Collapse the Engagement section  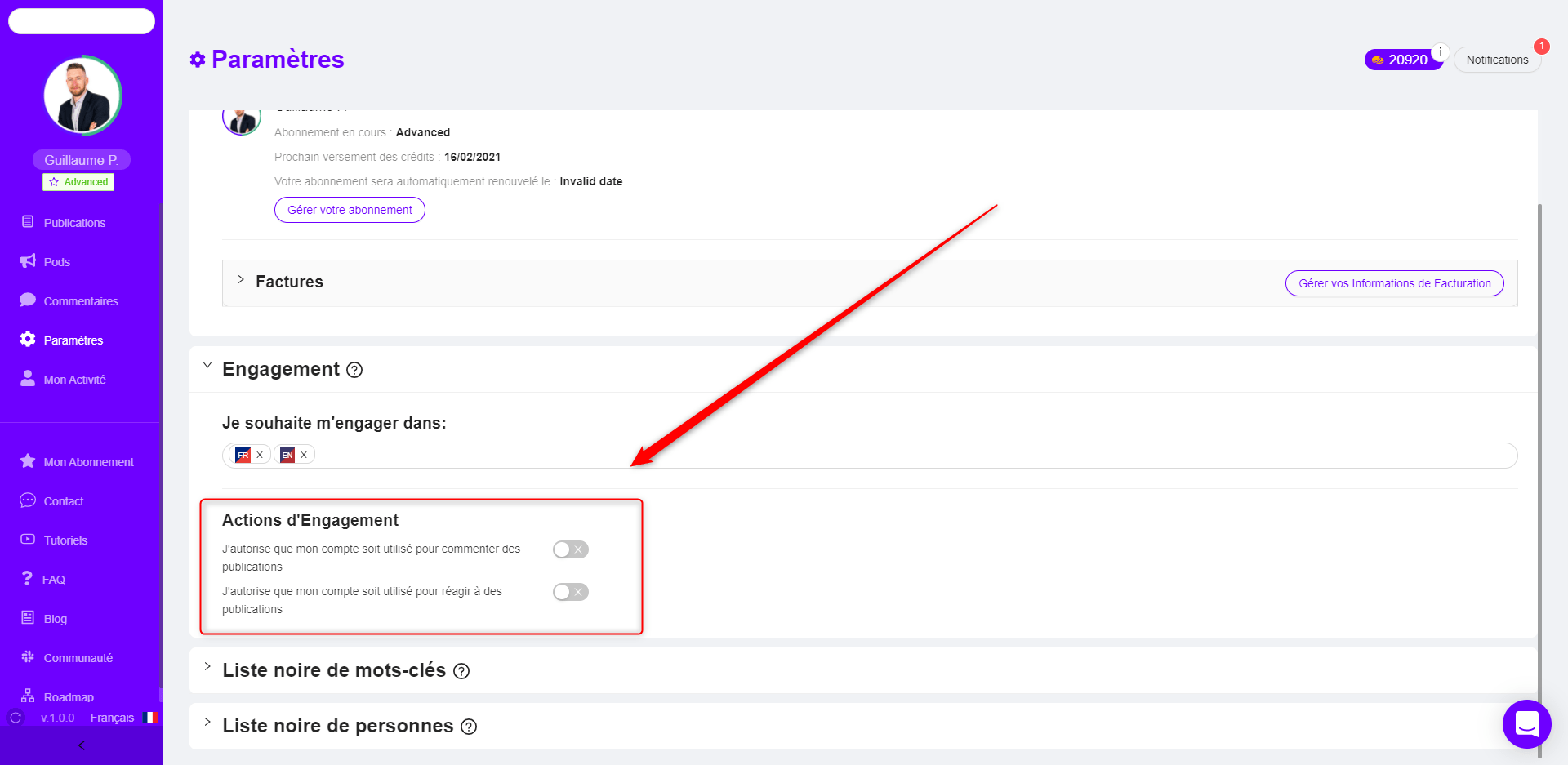pyautogui.click(x=207, y=366)
